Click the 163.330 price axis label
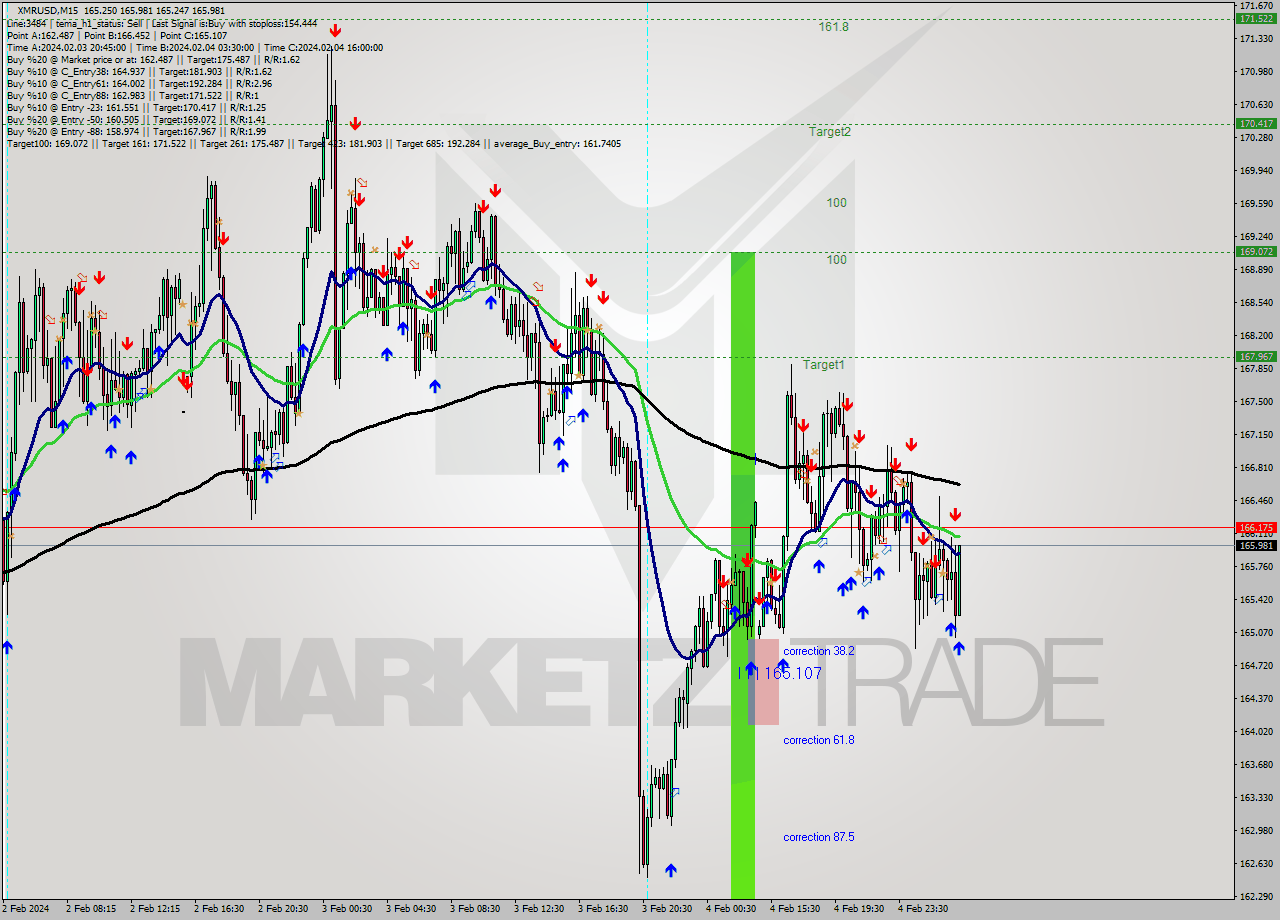The width and height of the screenshot is (1280, 920). [x=1256, y=797]
